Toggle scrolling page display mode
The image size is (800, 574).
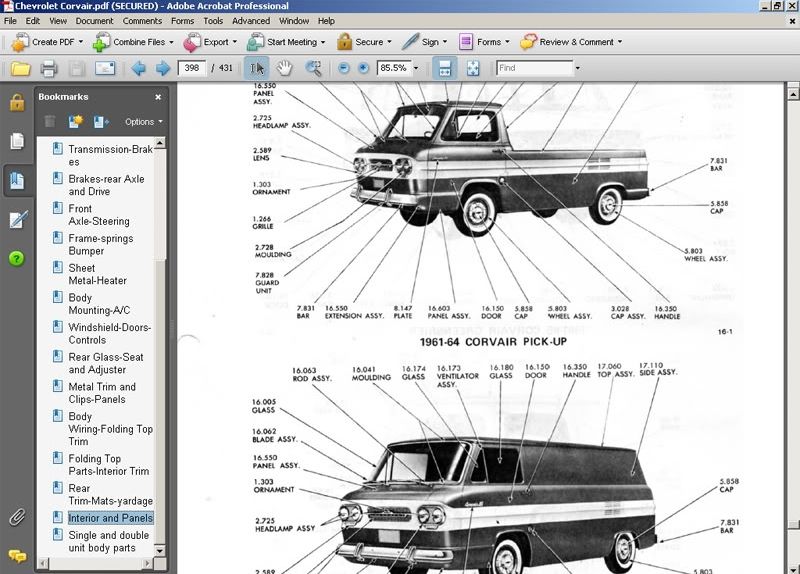445,69
